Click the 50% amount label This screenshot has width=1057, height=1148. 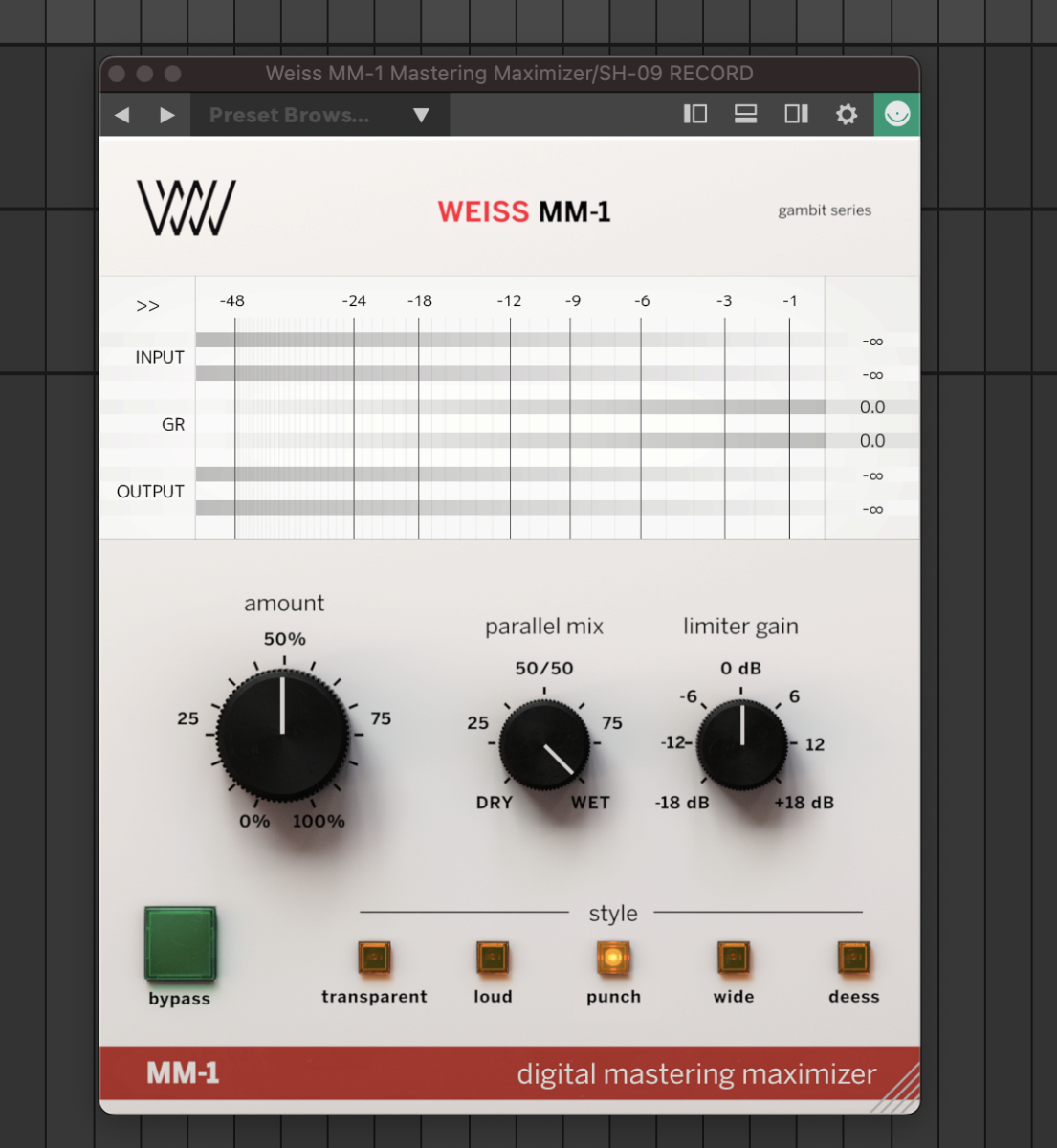[285, 639]
